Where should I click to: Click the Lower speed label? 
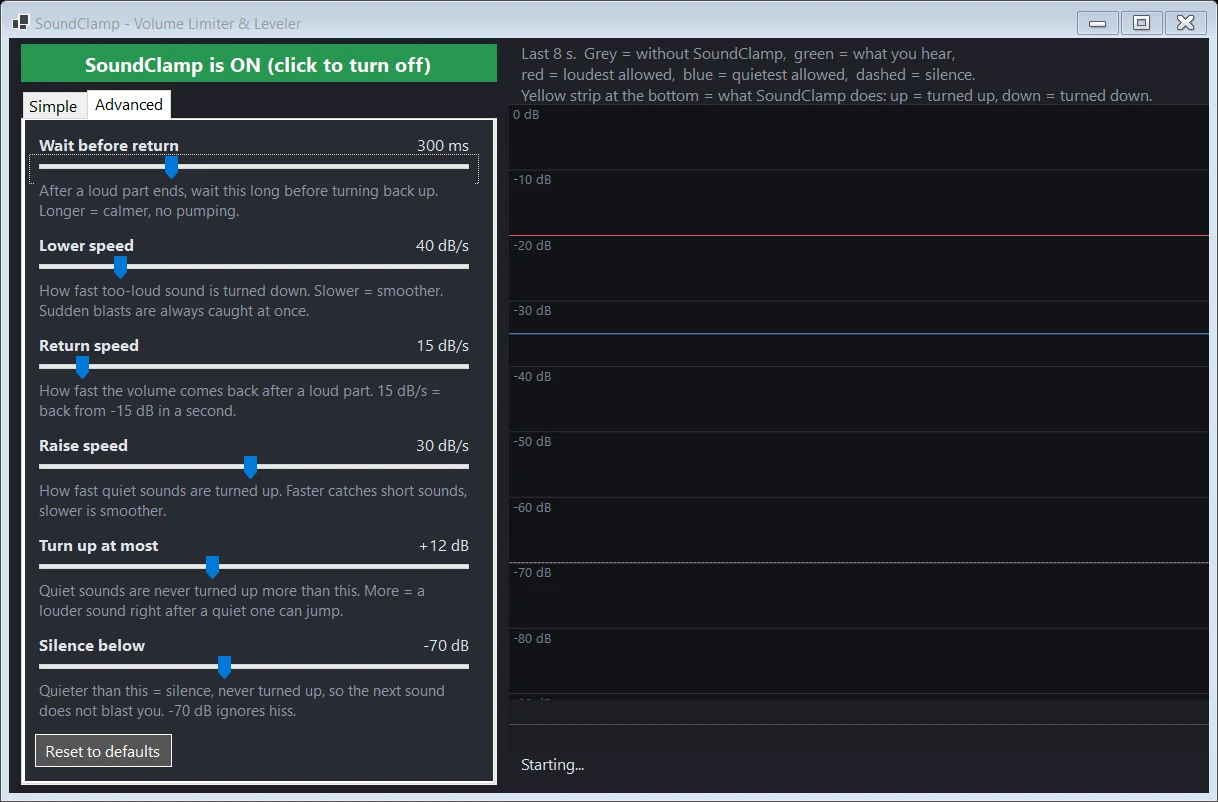click(x=86, y=246)
